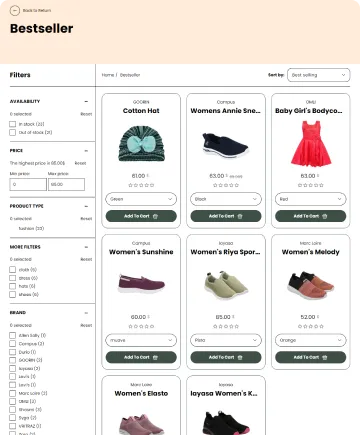Reset the Availability filter
This screenshot has height=435, width=360.
[86, 114]
